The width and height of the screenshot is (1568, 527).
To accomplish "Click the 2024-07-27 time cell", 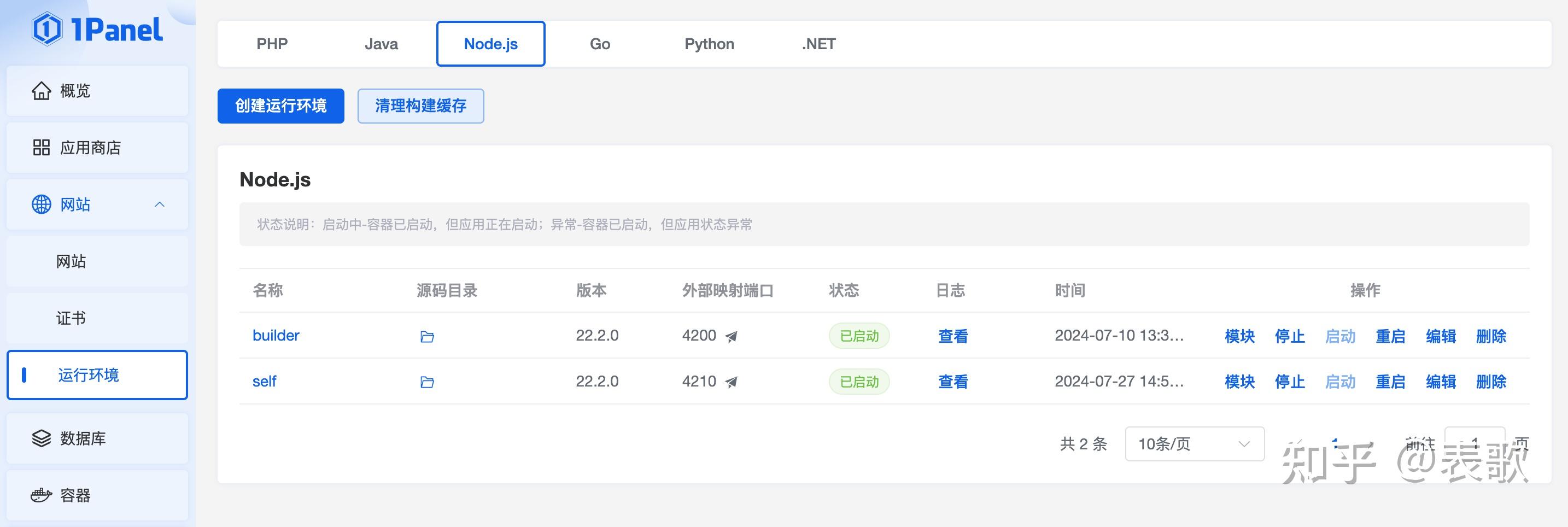I will pyautogui.click(x=1119, y=382).
